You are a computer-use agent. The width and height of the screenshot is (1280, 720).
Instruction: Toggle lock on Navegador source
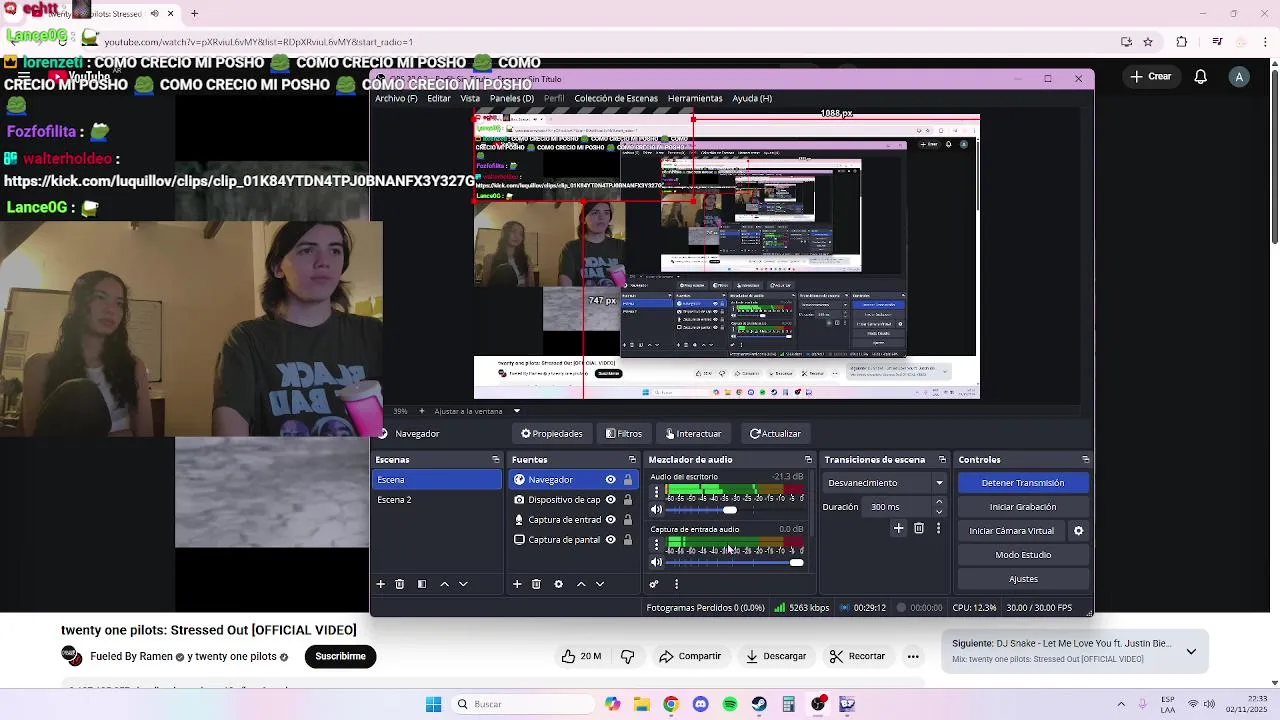coord(628,480)
